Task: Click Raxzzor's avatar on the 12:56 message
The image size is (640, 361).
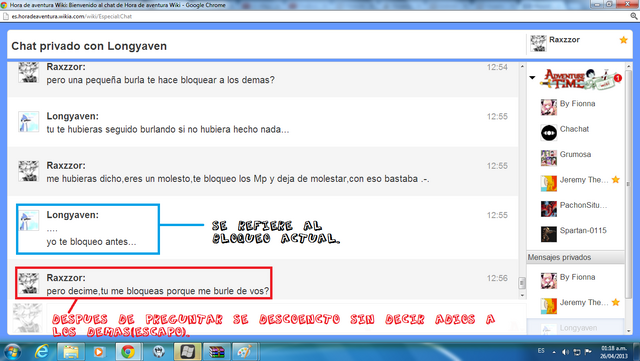Action: pos(29,283)
